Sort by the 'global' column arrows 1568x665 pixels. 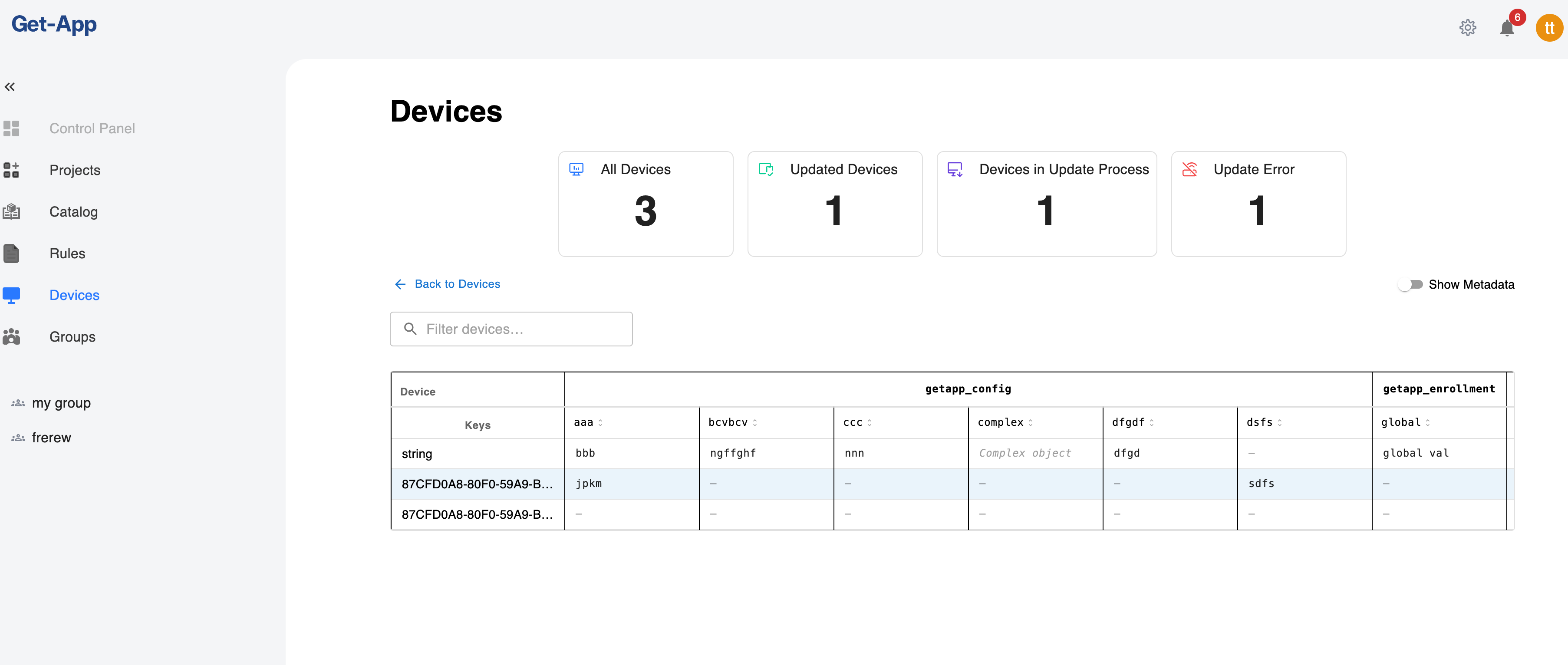tap(1427, 422)
